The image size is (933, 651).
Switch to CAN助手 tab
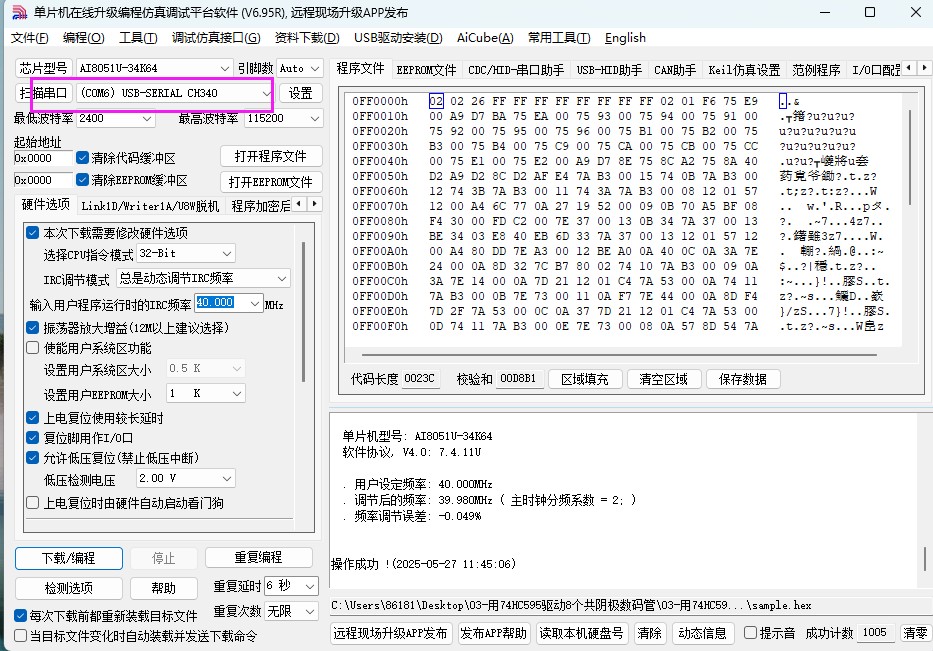[x=675, y=70]
